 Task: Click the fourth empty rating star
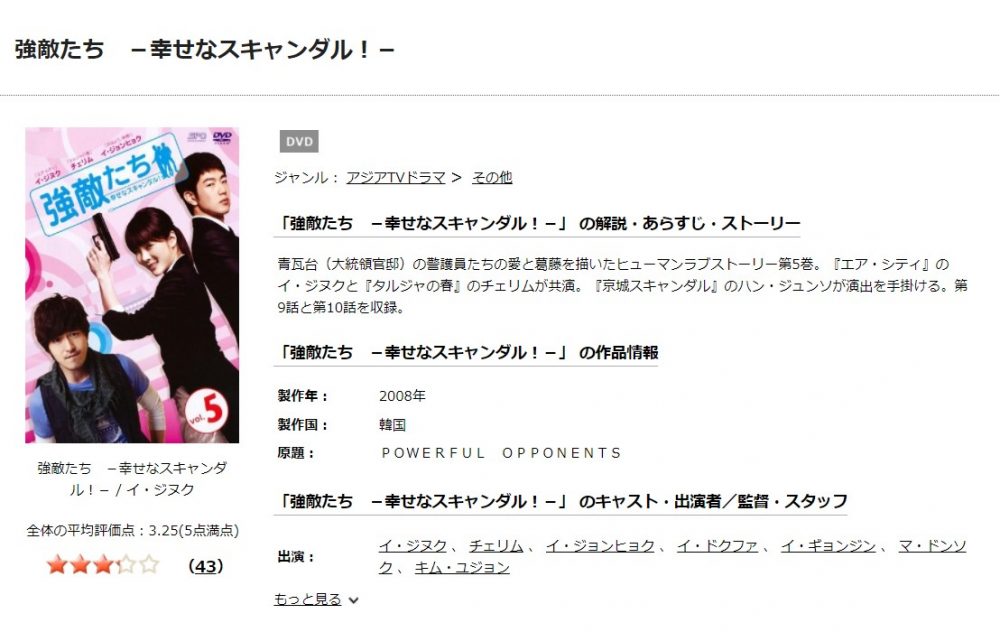point(126,564)
